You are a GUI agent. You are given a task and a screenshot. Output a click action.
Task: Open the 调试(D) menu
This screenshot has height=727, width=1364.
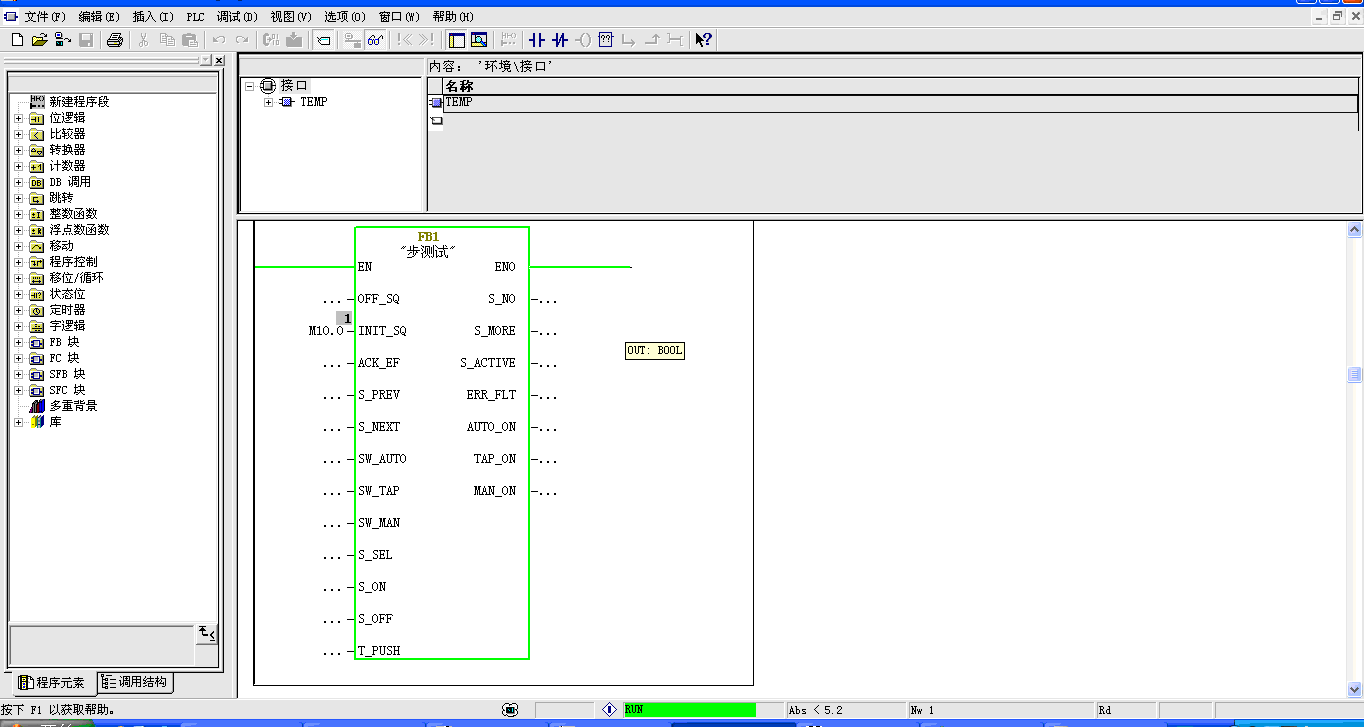coord(237,17)
